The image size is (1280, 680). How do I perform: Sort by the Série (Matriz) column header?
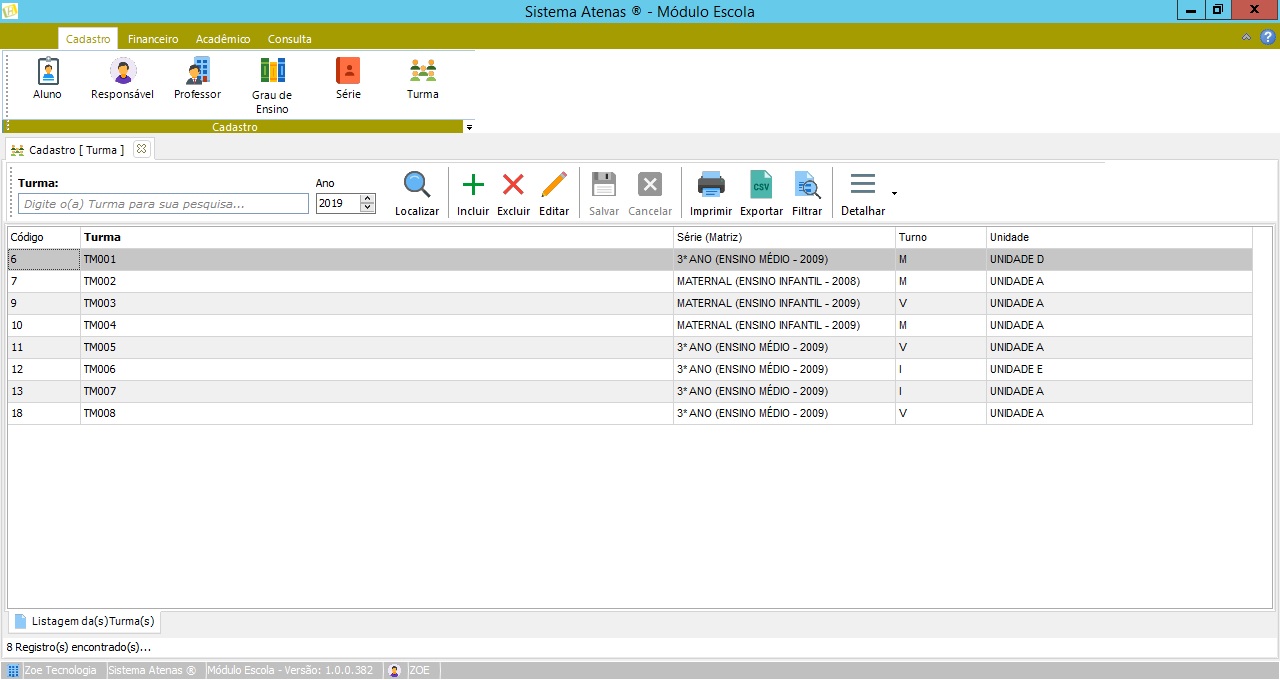point(785,237)
